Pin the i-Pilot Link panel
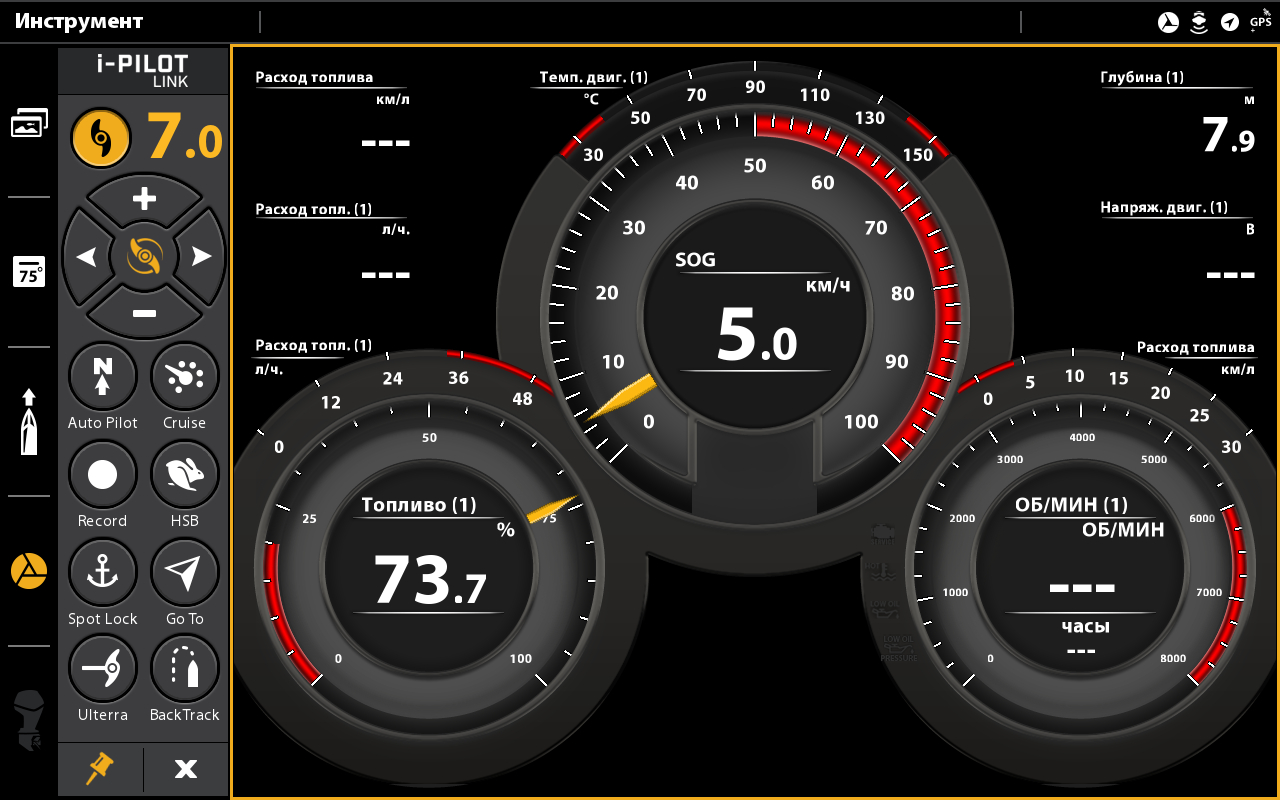Screen dimensions: 1280x800 coord(100,768)
